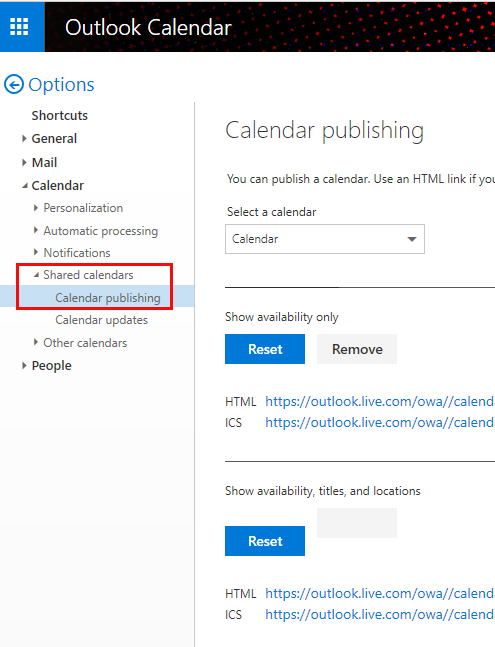Image resolution: width=495 pixels, height=647 pixels.
Task: Expand the Notifications arrow
Action: 36,252
